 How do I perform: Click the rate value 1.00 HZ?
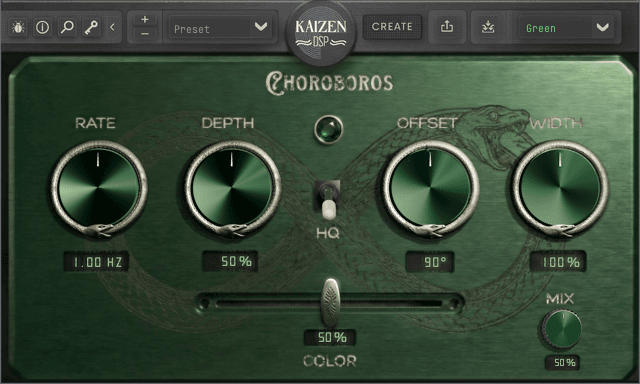[96, 262]
